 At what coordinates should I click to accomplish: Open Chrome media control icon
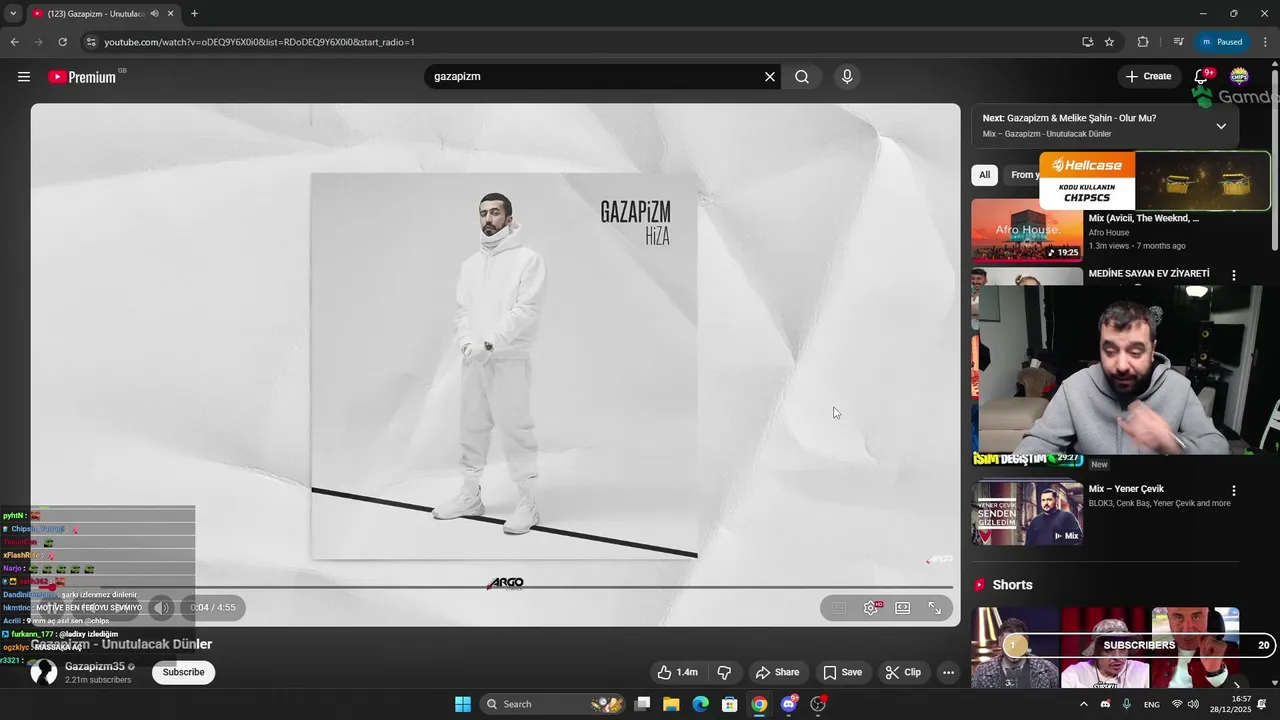pos(1178,42)
